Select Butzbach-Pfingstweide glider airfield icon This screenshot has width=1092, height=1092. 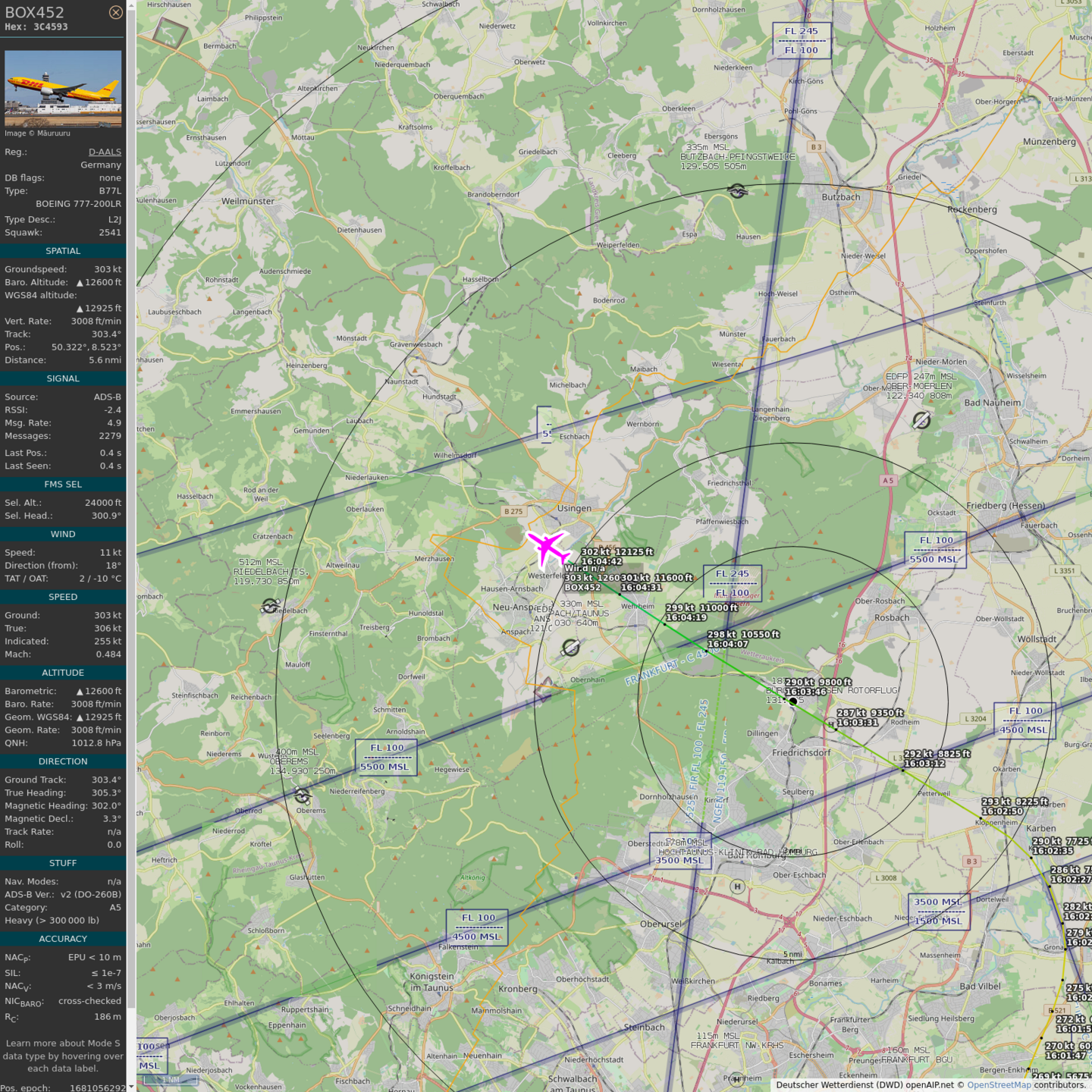(737, 190)
